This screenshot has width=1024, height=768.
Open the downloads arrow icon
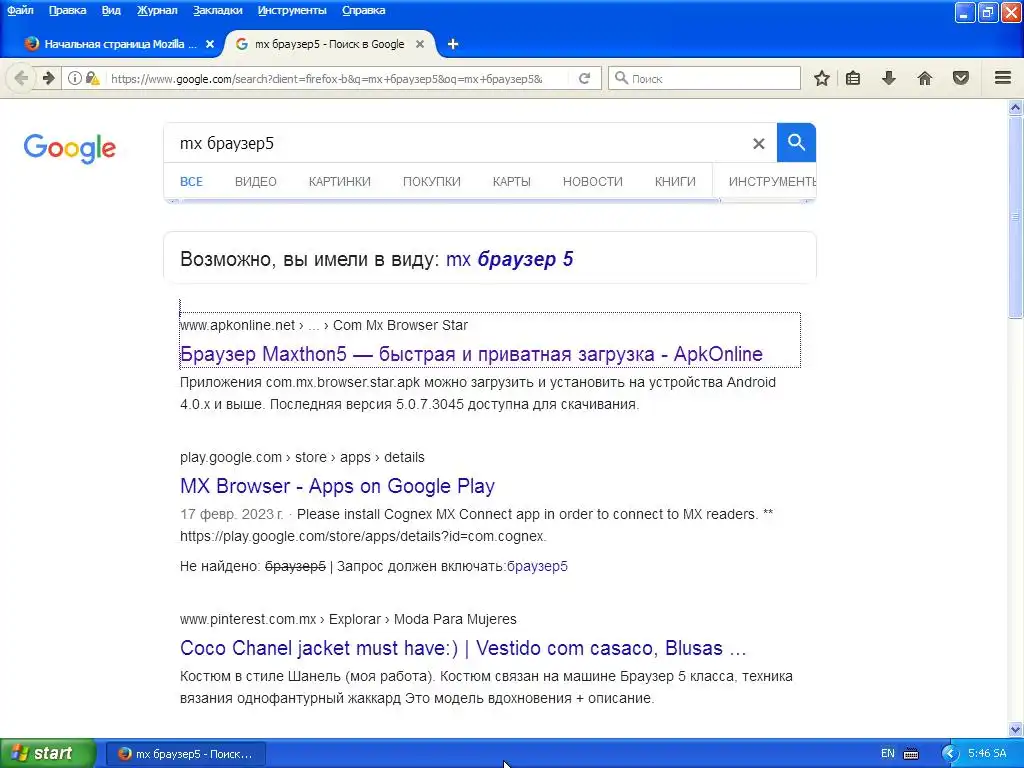pyautogui.click(x=889, y=78)
